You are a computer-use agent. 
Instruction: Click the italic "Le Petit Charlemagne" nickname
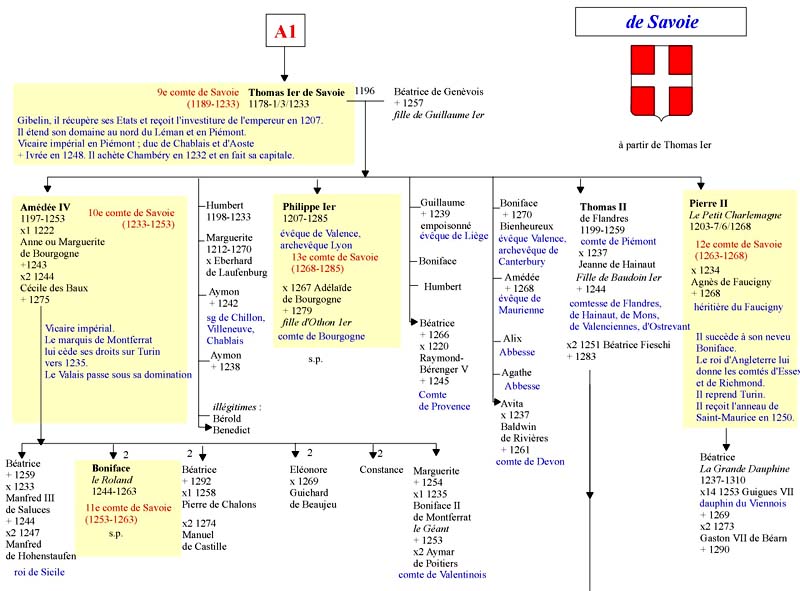[735, 215]
